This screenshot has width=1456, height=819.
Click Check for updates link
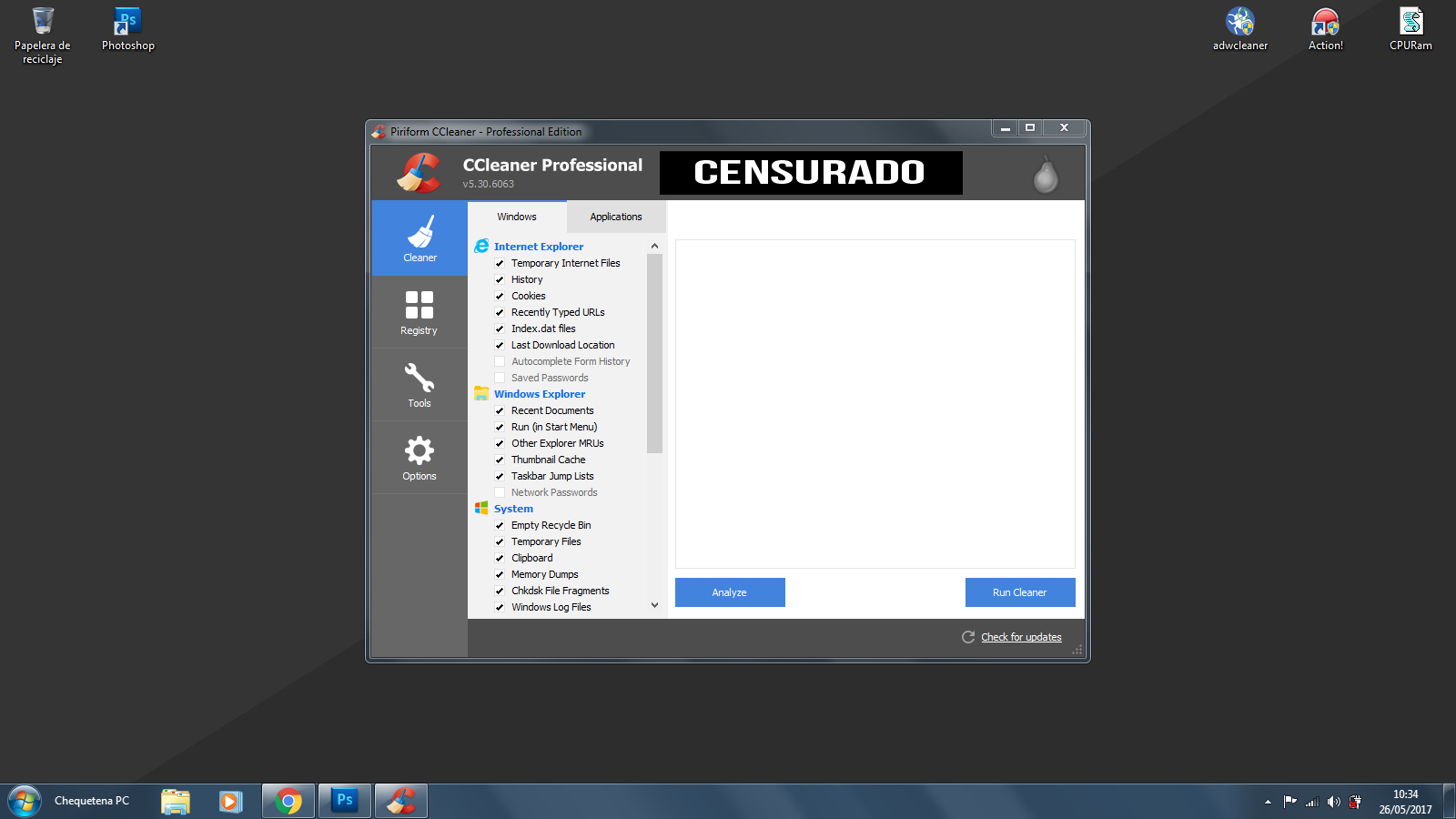1021,637
